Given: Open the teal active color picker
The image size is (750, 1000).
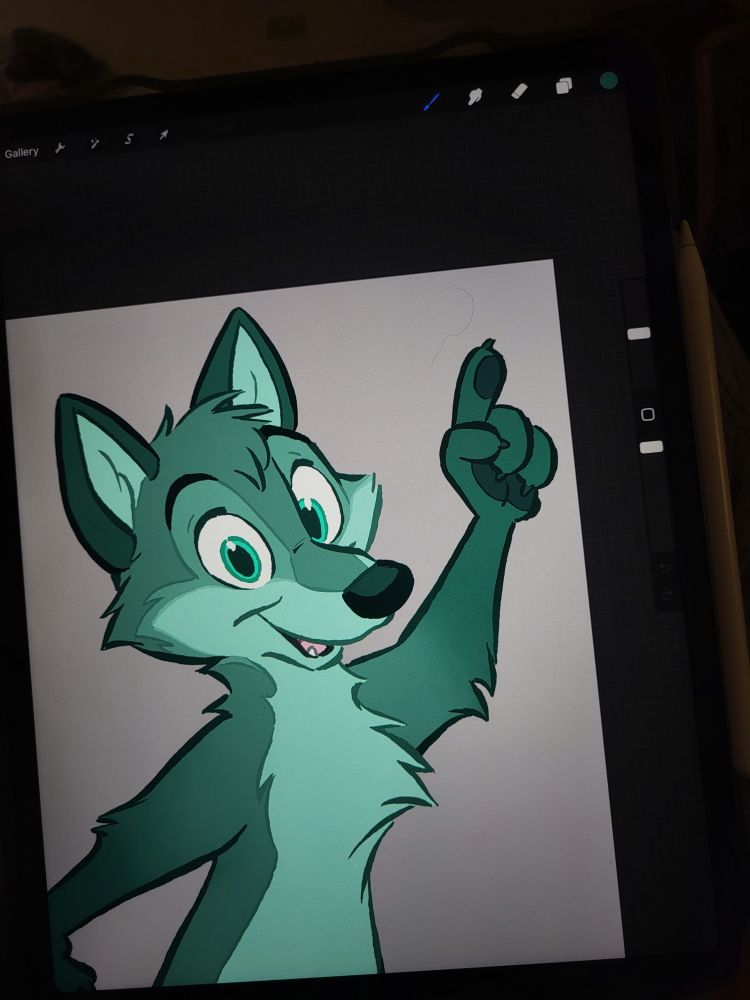Looking at the screenshot, I should (609, 80).
